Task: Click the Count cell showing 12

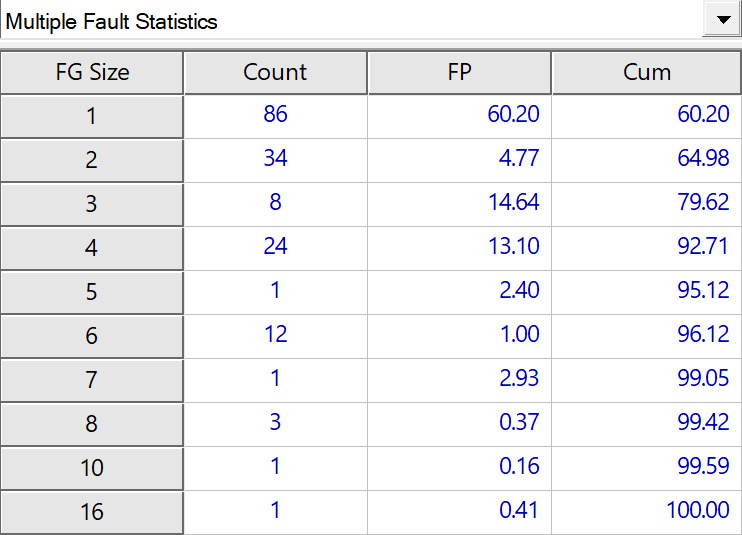Action: coord(275,335)
